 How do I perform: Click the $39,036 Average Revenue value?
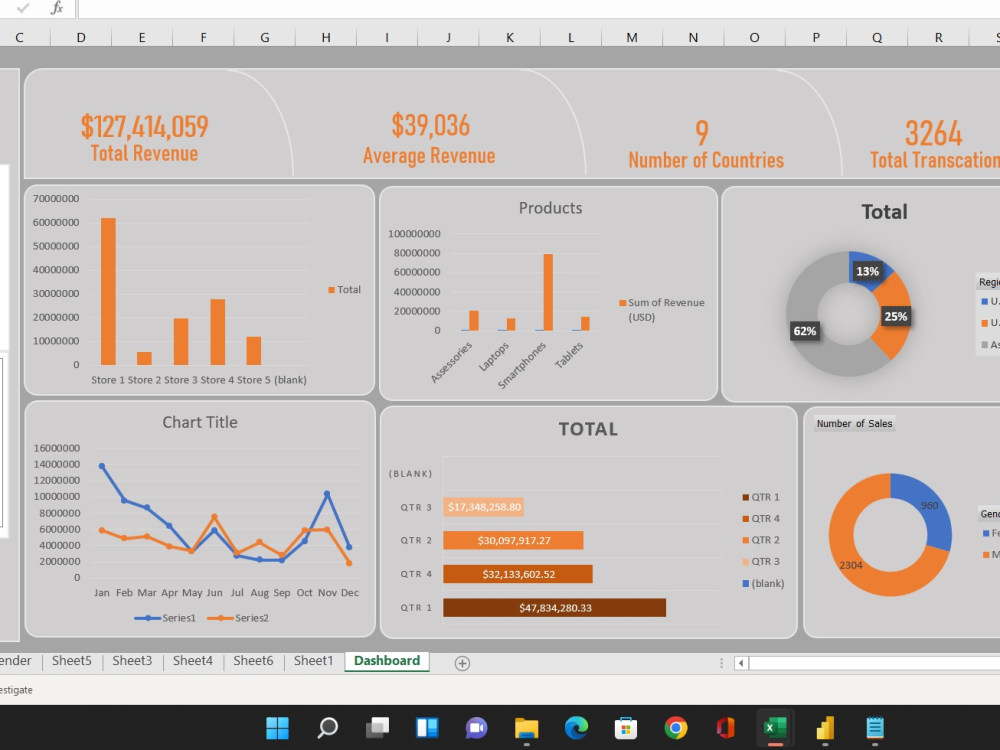click(x=430, y=125)
